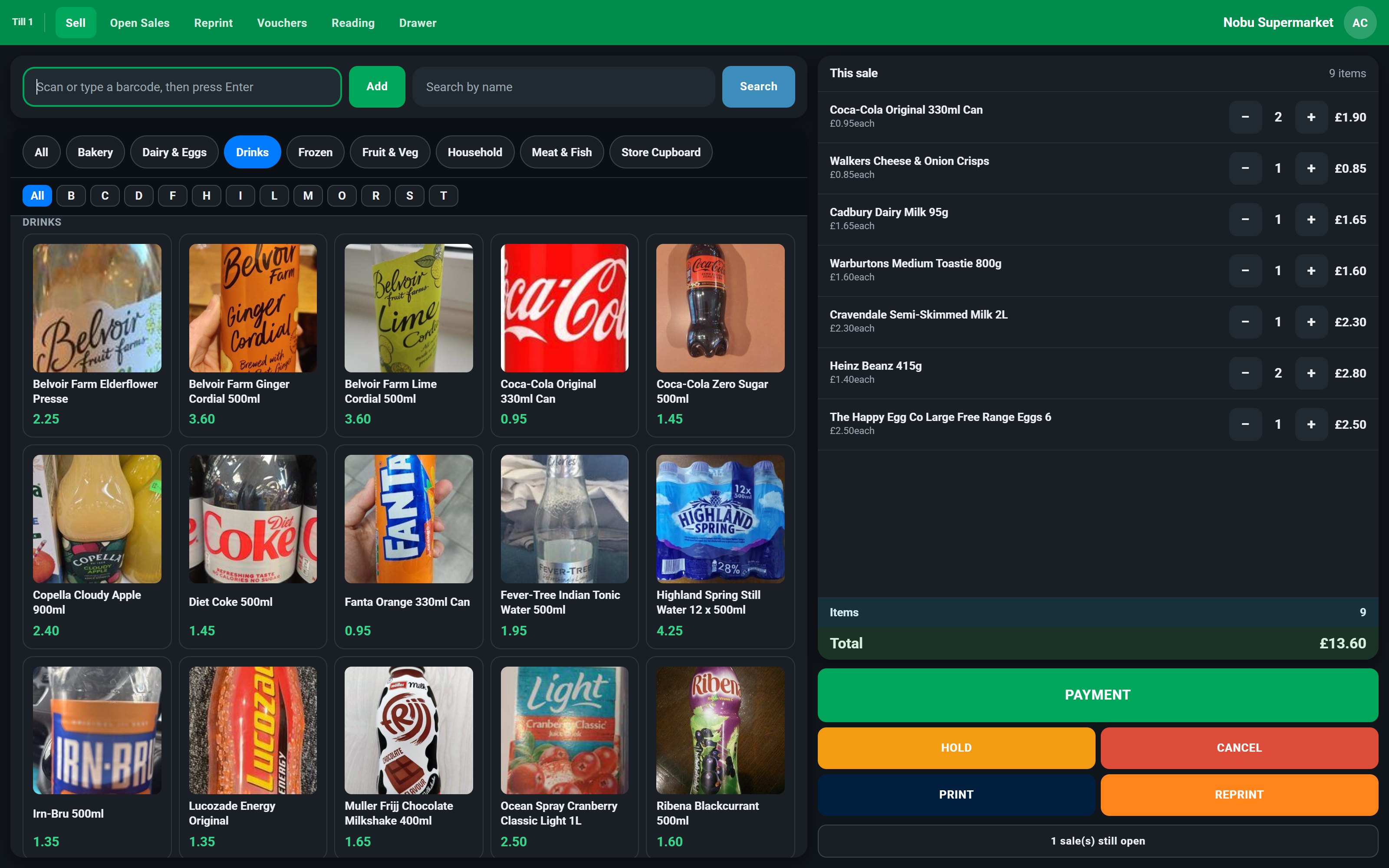Image resolution: width=1389 pixels, height=868 pixels.
Task: Filter drinks by letter L
Action: pyautogui.click(x=274, y=196)
